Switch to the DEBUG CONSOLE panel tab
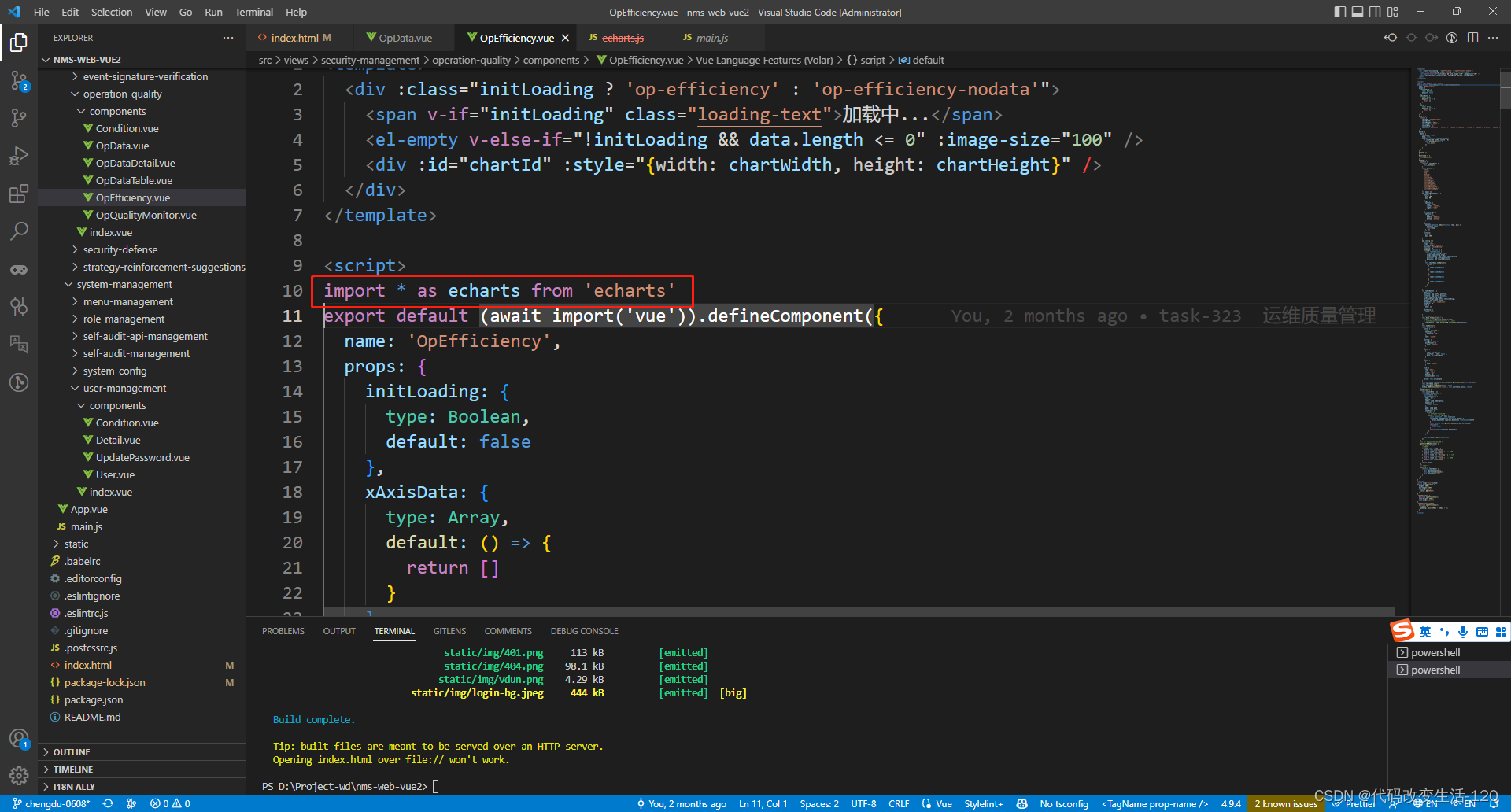 [x=584, y=631]
